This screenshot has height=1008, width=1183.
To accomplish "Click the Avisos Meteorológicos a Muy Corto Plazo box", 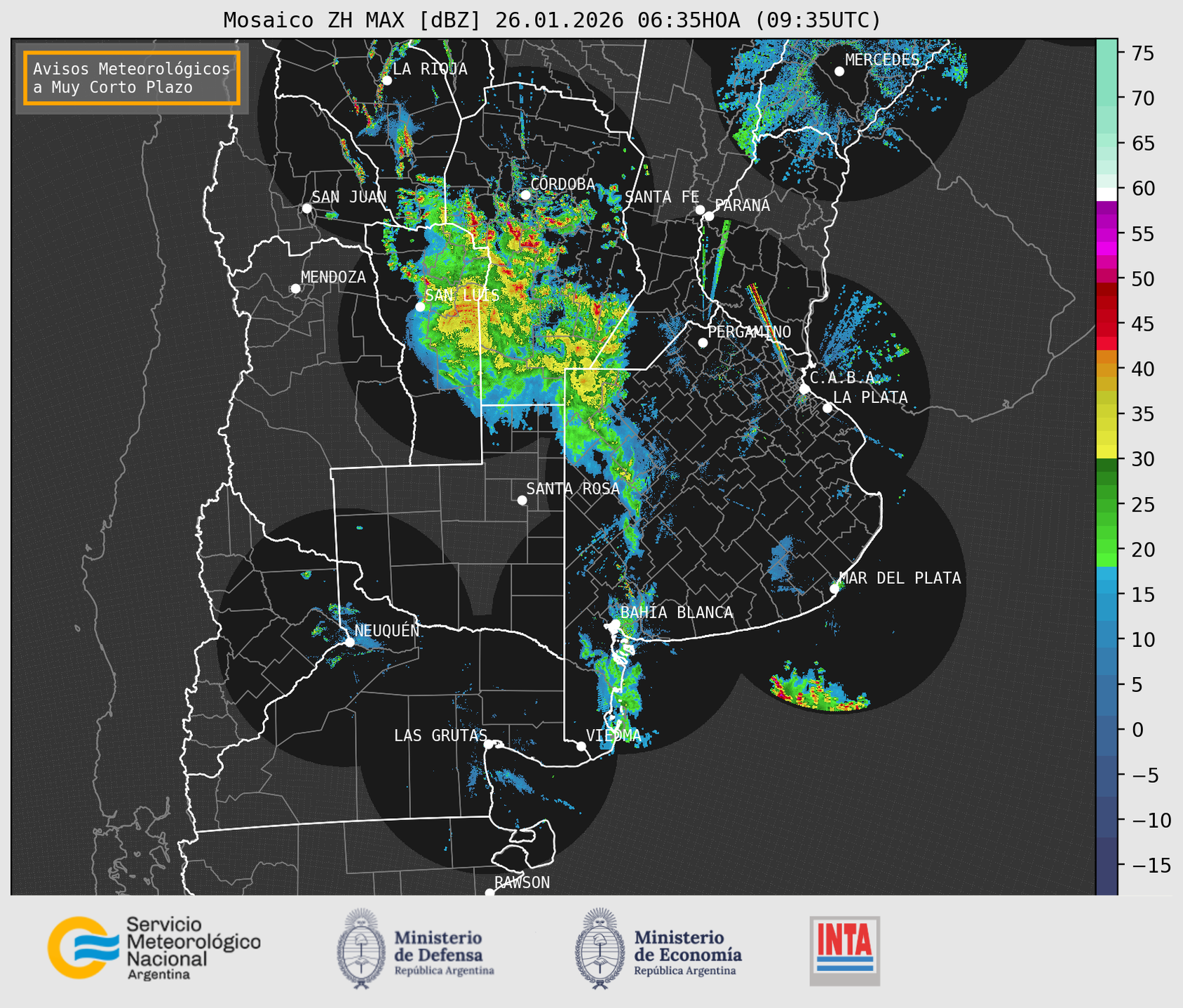I will 132,78.
